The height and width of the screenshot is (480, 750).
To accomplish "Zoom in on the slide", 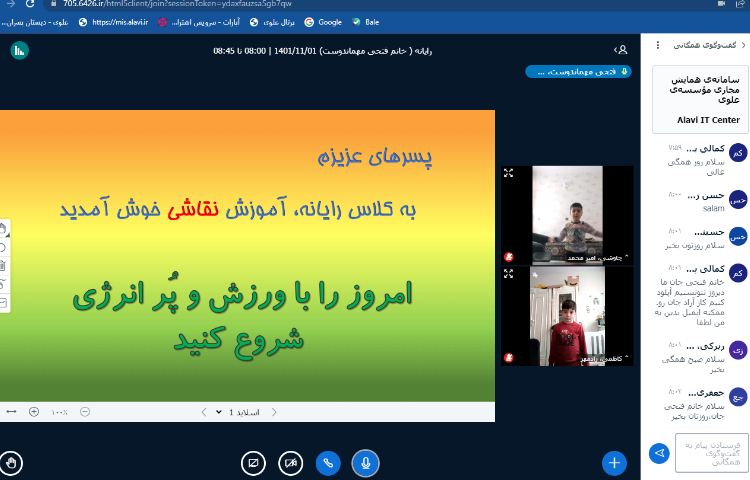I will click(x=34, y=412).
